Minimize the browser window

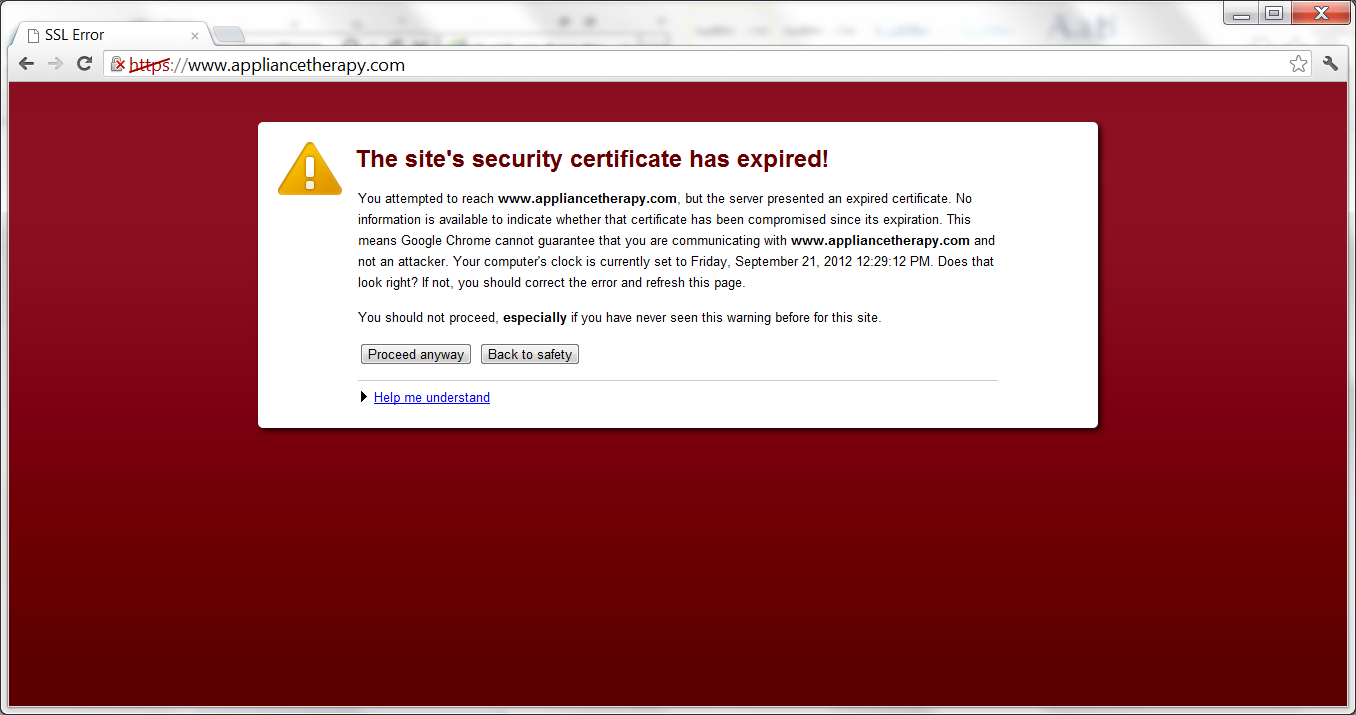(x=1240, y=13)
